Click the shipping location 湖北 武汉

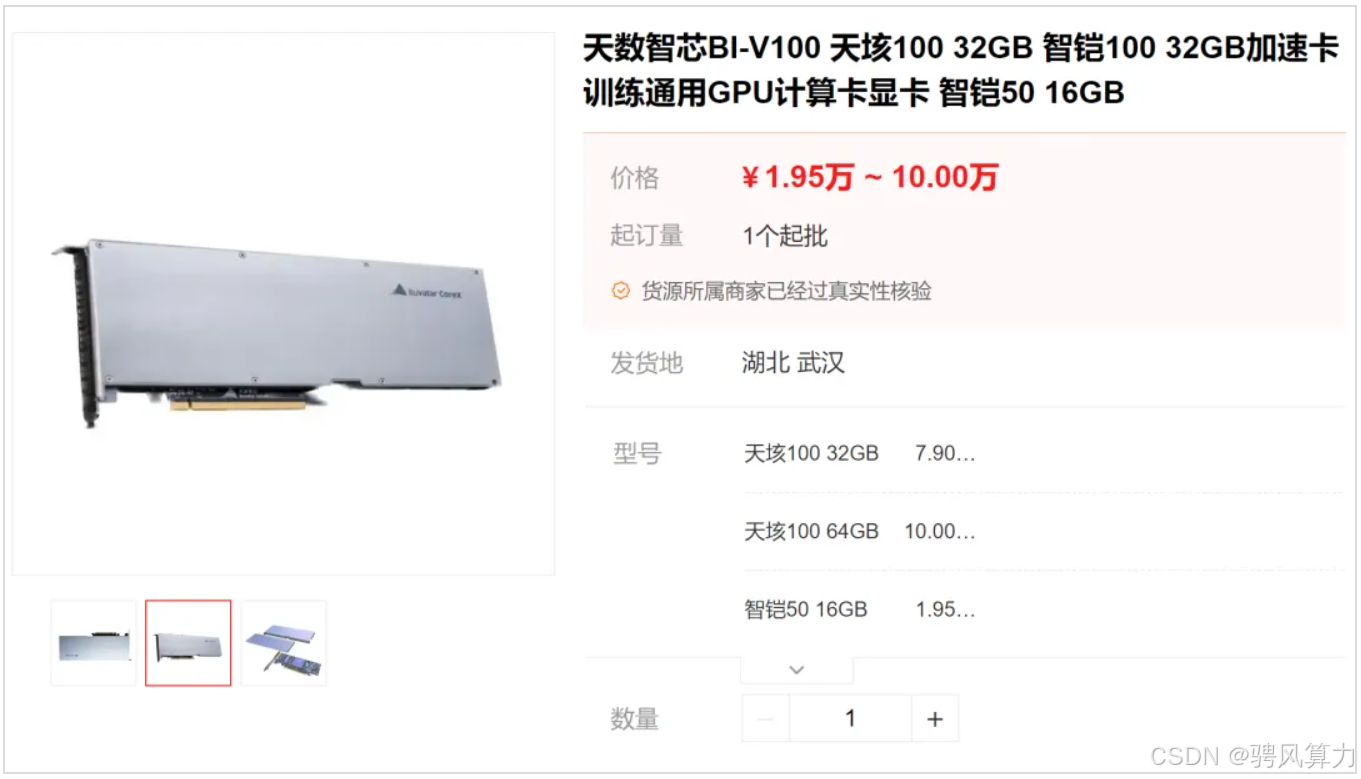pos(793,362)
